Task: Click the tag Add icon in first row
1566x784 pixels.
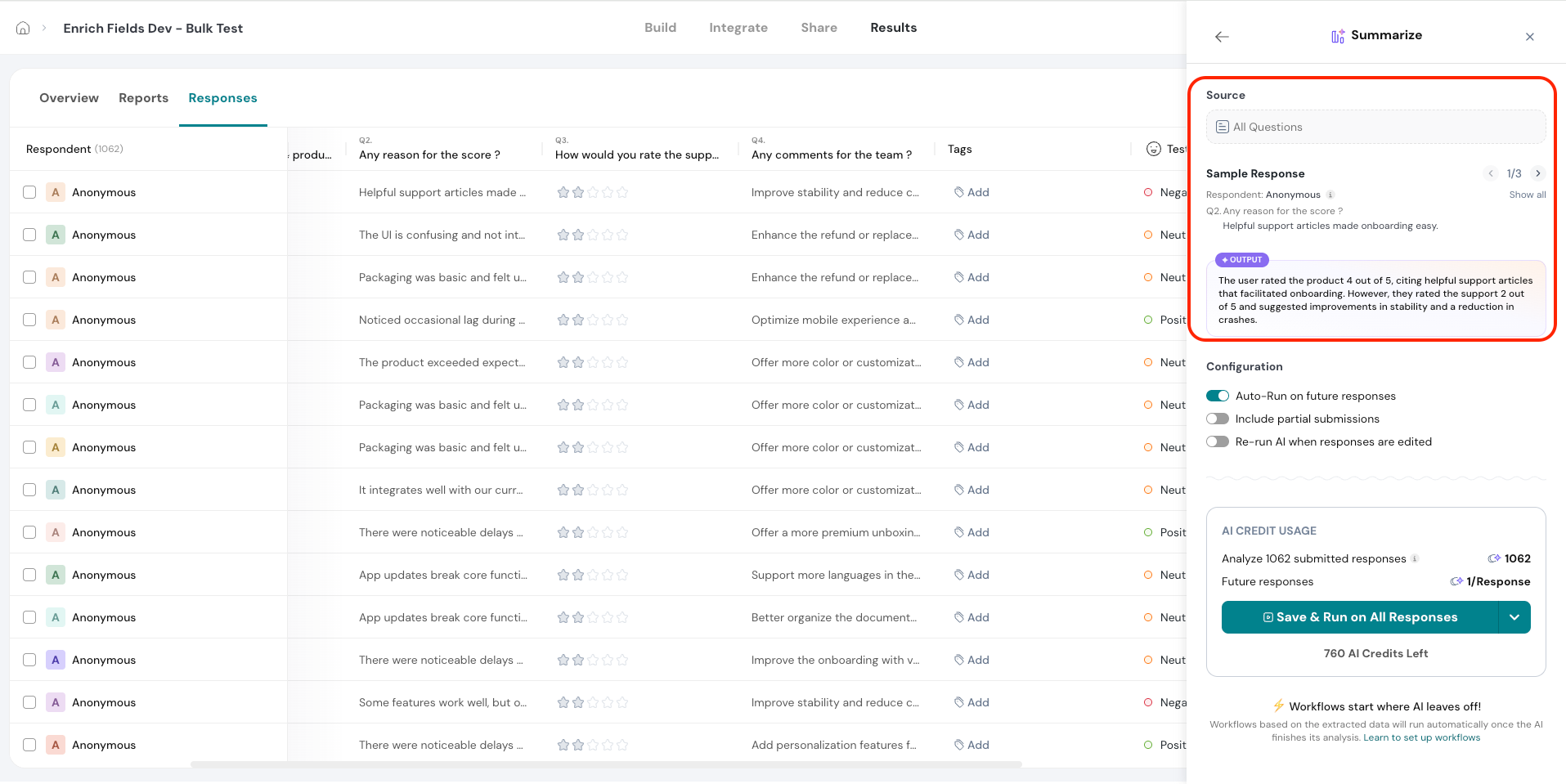Action: pyautogui.click(x=959, y=192)
